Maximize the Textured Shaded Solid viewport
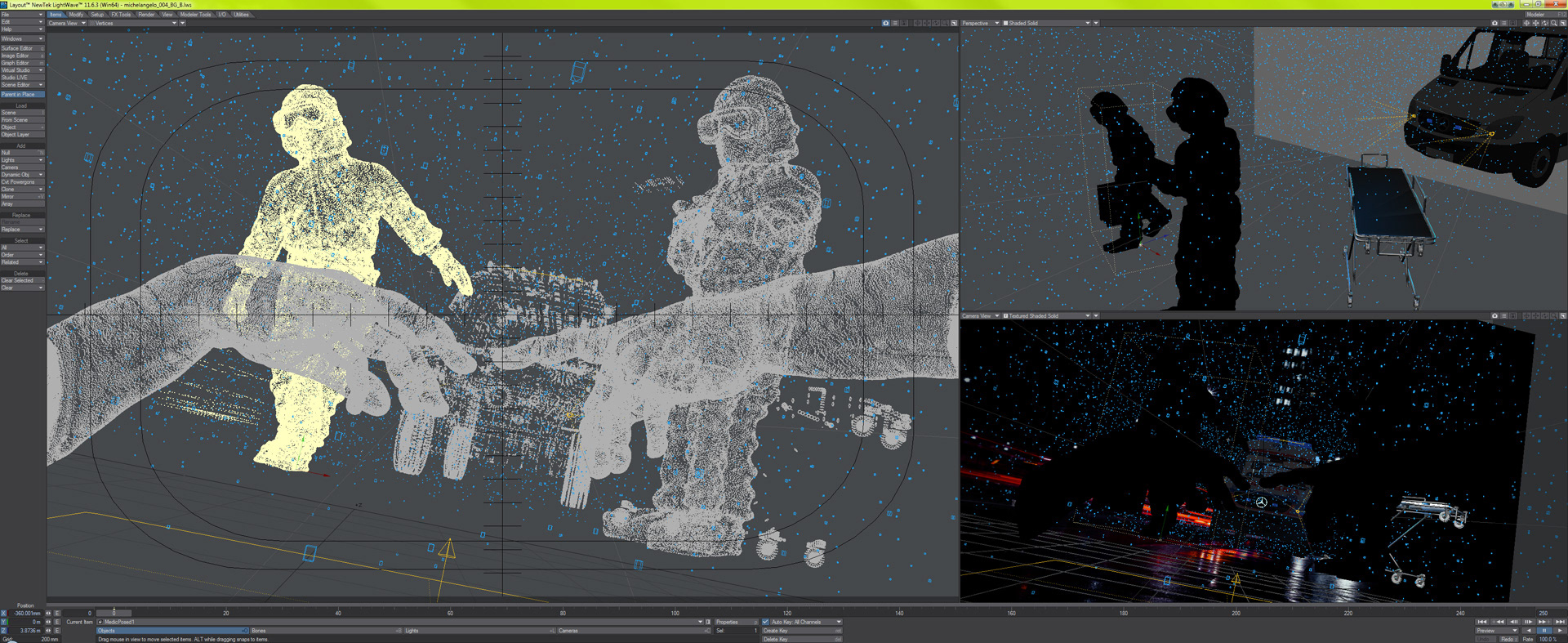Image resolution: width=1568 pixels, height=643 pixels. [1563, 315]
